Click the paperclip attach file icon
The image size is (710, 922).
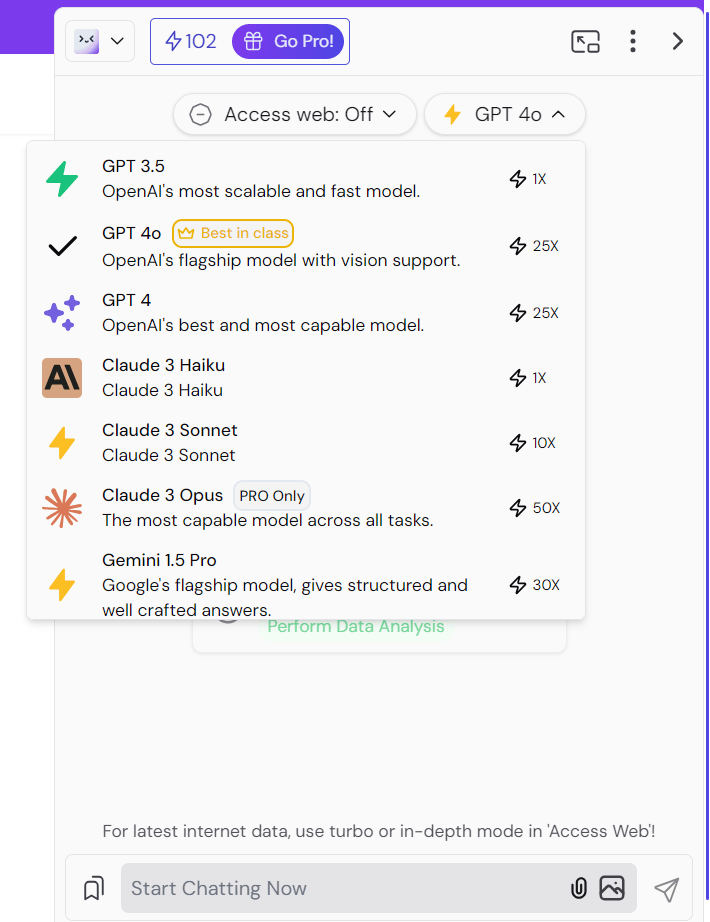click(x=578, y=888)
